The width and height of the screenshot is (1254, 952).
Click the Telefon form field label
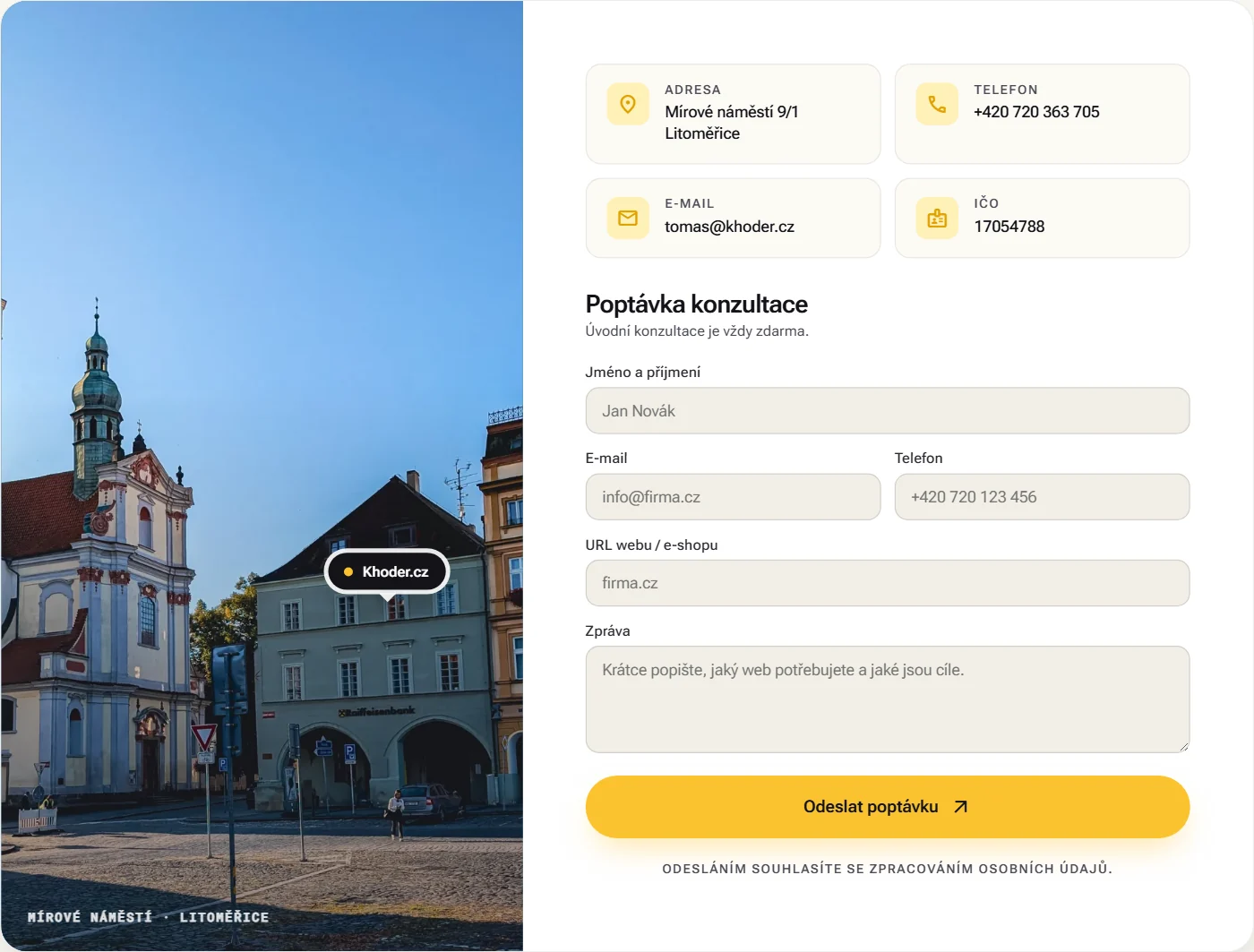coord(918,459)
